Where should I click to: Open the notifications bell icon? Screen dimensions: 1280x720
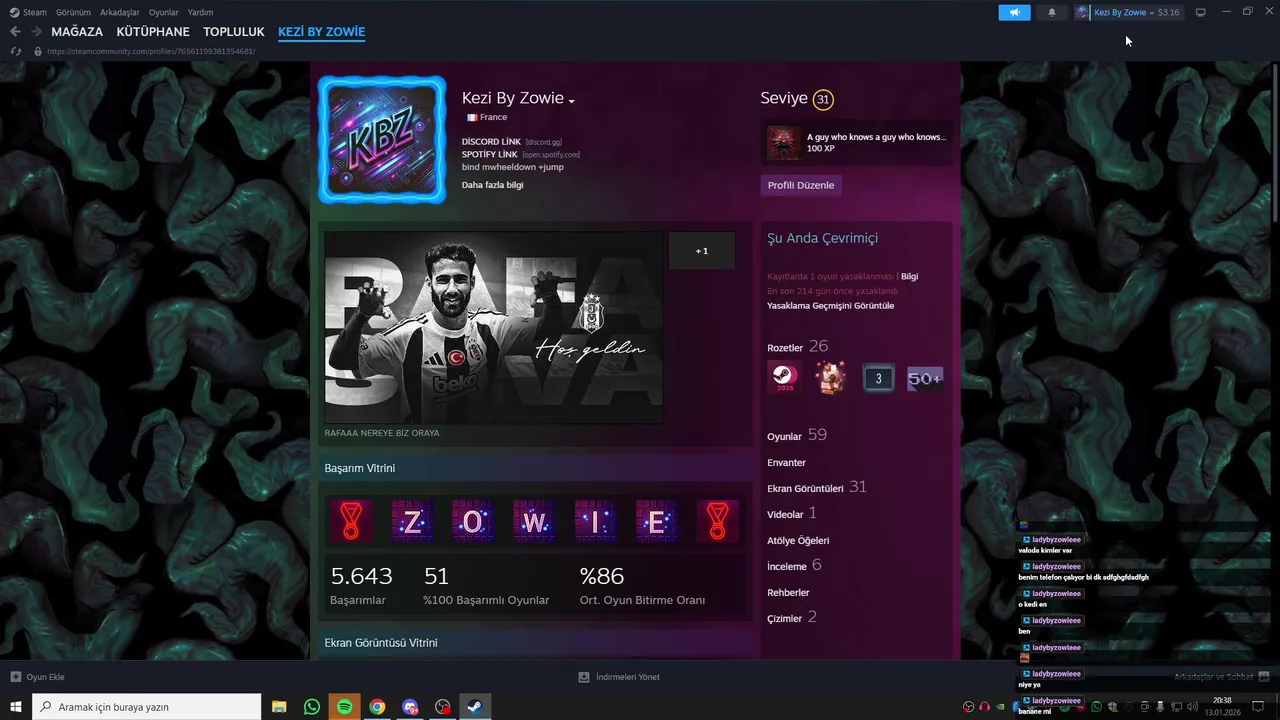[1051, 12]
